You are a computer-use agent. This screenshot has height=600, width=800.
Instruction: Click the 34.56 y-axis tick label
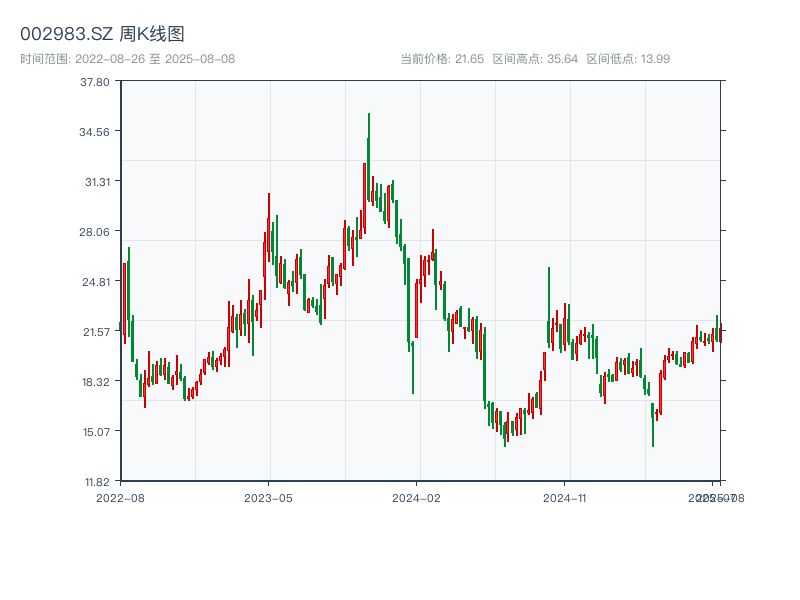95,132
